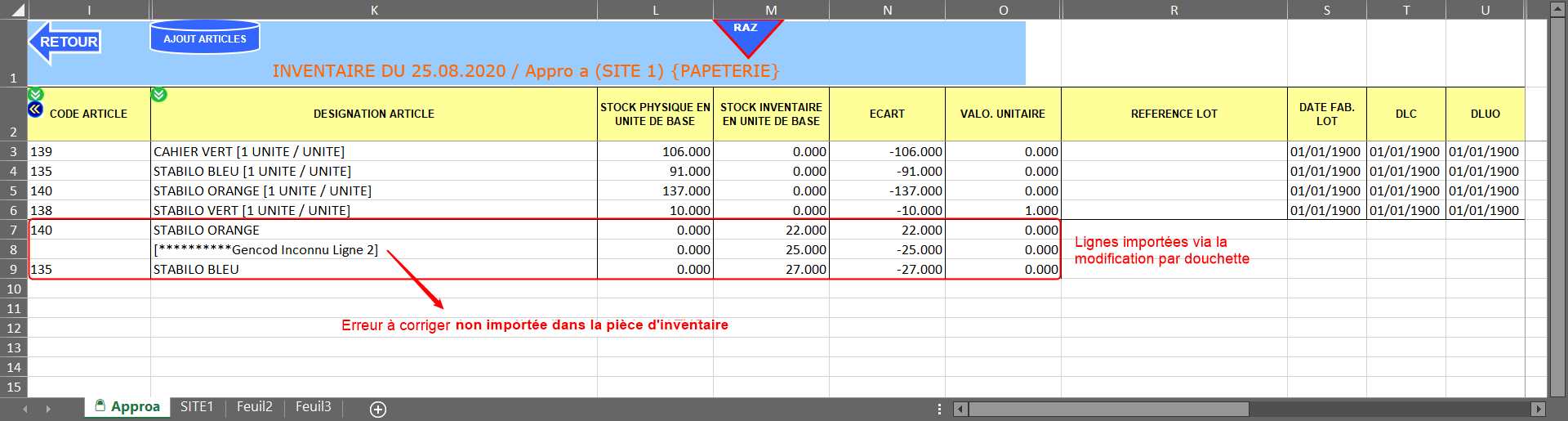Expand green chevron in CODE ARTICLE header
Viewport: 1568px width, 421px height.
pos(35,95)
